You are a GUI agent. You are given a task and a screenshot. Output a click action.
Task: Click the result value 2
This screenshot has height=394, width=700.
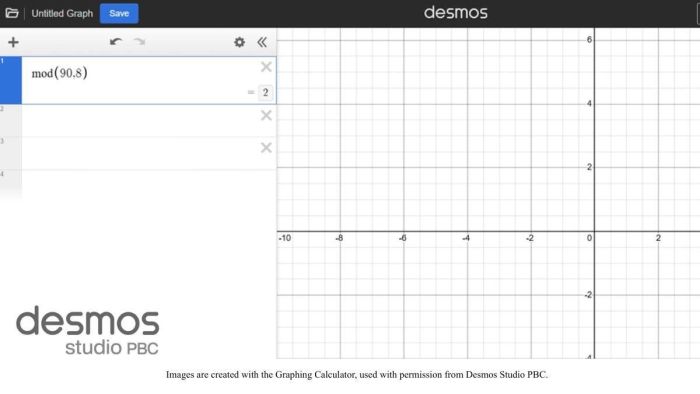click(x=266, y=92)
